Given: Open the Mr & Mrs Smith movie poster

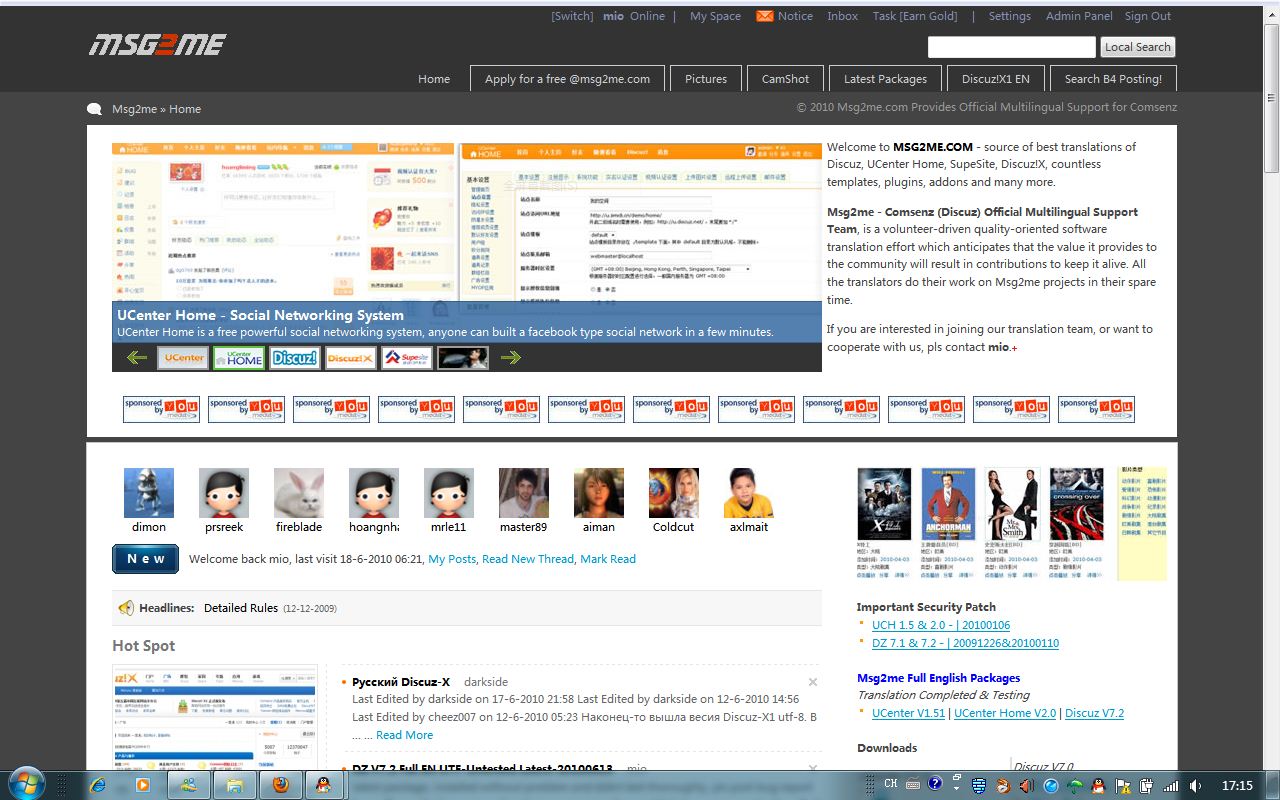Looking at the screenshot, I should point(1011,504).
